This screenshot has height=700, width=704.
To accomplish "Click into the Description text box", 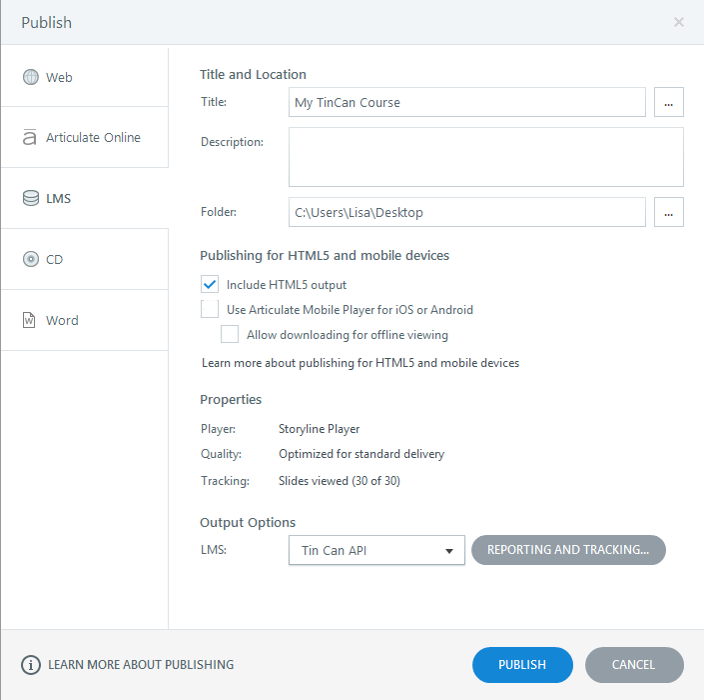I will 486,157.
